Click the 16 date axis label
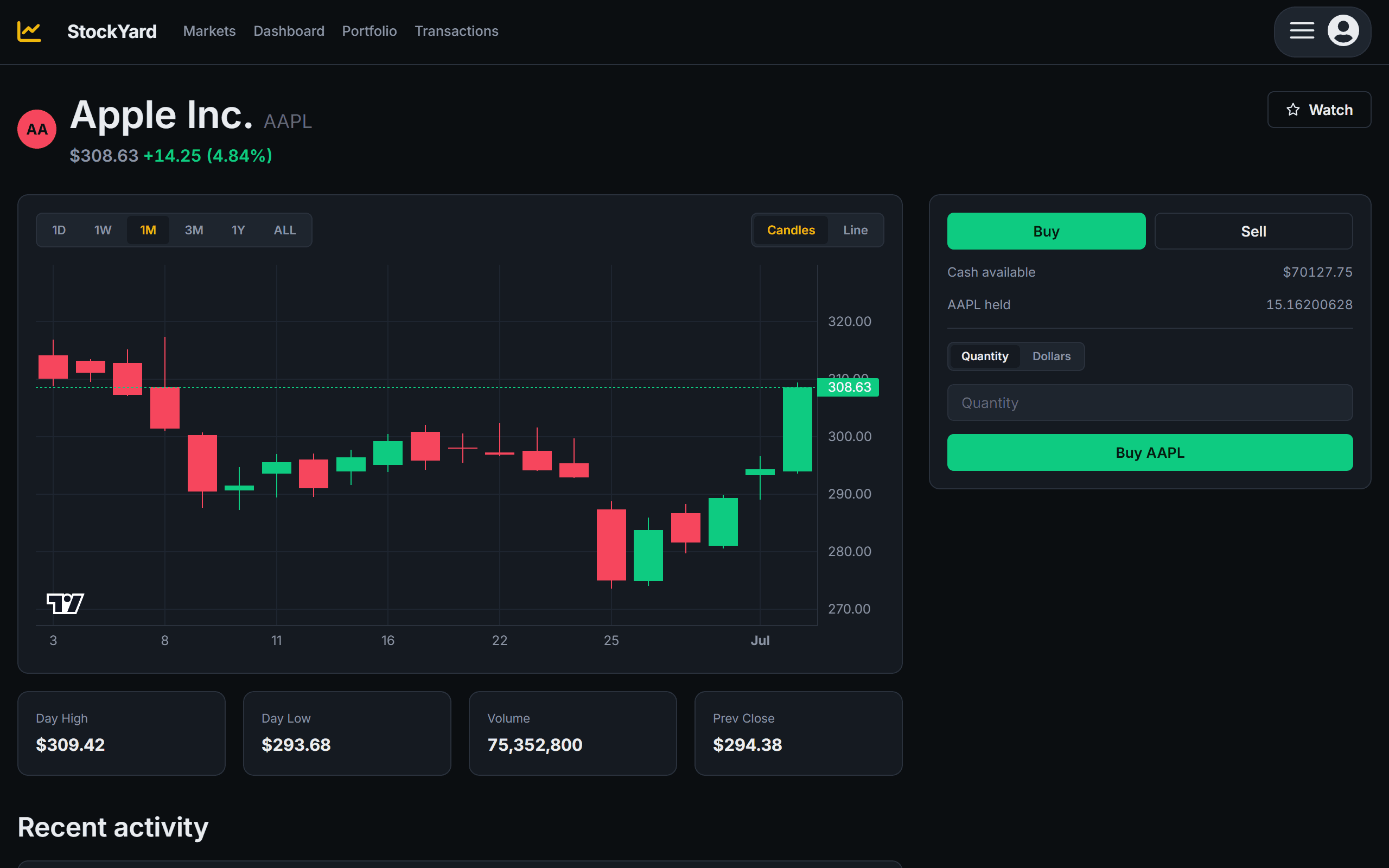 tap(388, 641)
